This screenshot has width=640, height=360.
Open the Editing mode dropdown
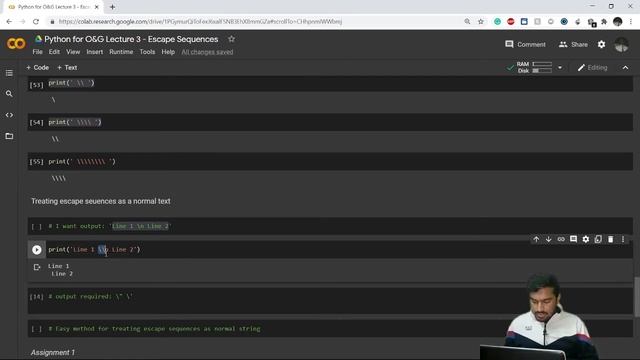pos(592,68)
